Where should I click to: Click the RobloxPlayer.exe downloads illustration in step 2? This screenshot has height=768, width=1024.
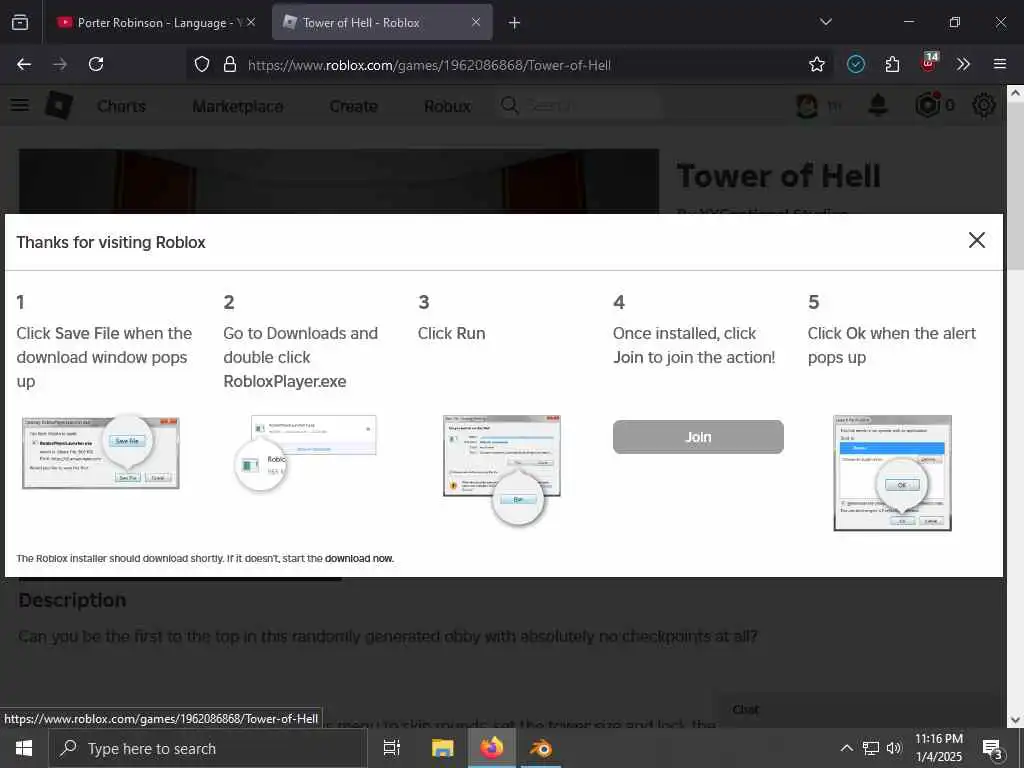tap(305, 454)
